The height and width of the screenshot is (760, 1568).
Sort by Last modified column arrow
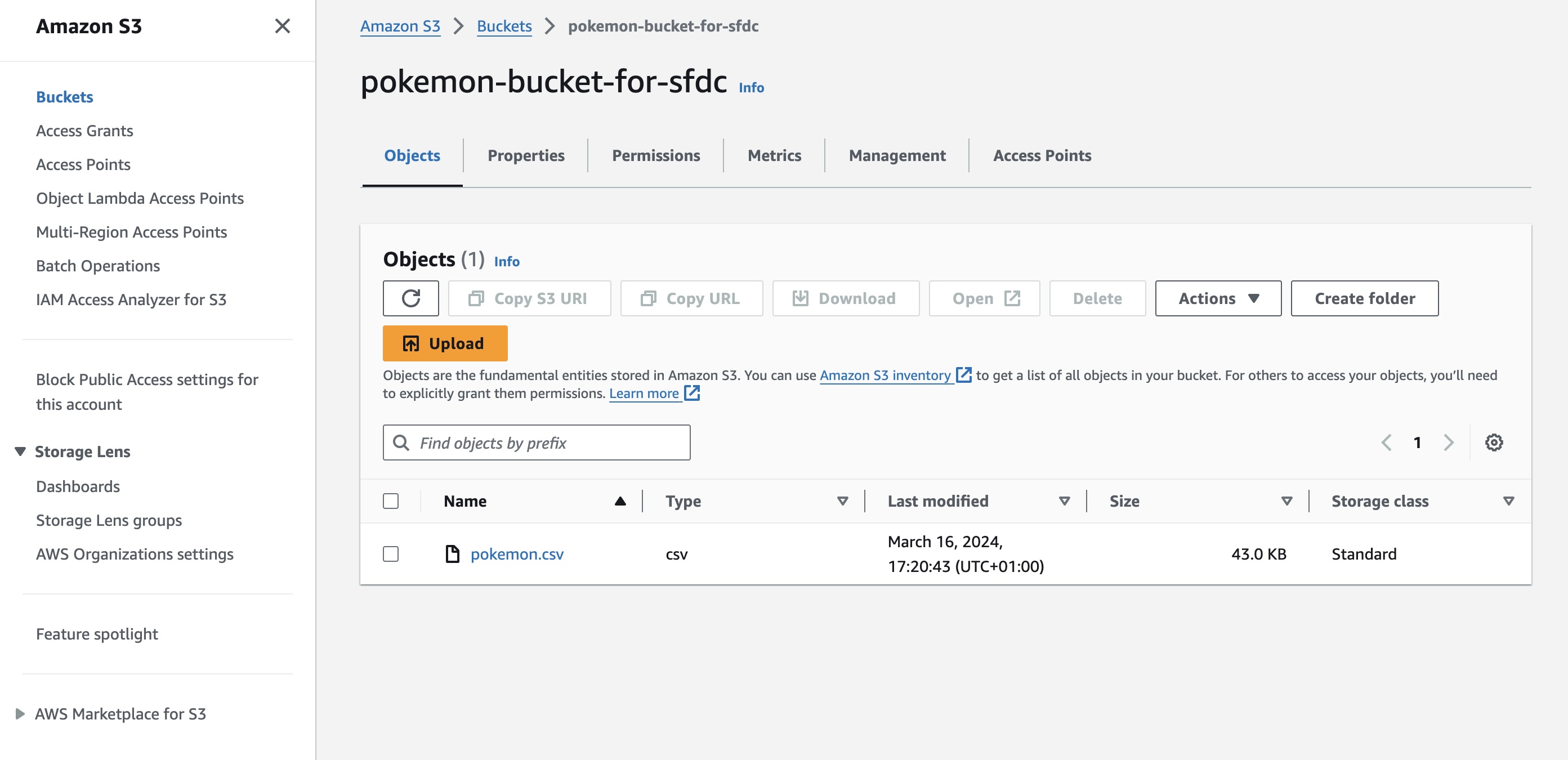coord(1064,501)
